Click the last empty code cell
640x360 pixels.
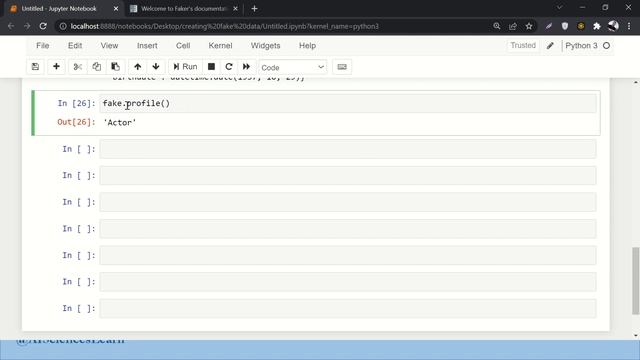pyautogui.click(x=348, y=308)
